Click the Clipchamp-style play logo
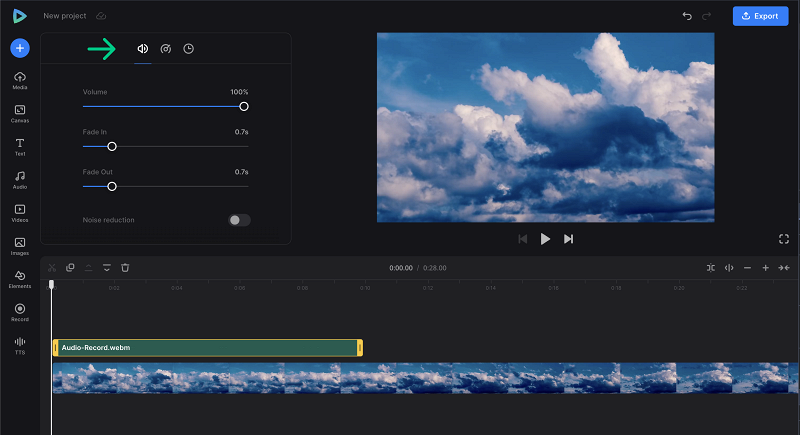 (19, 16)
